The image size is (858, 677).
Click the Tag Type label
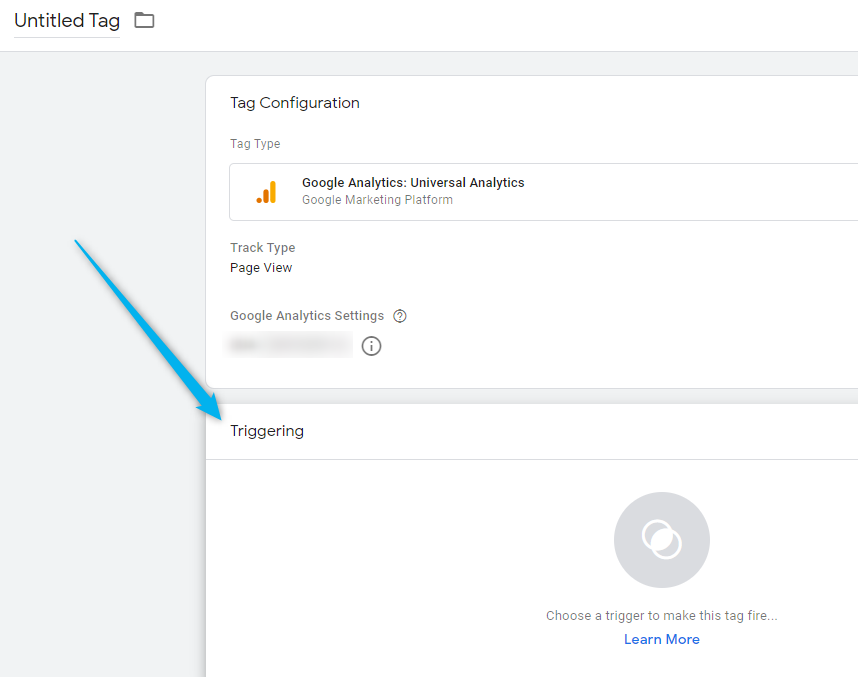(x=255, y=144)
